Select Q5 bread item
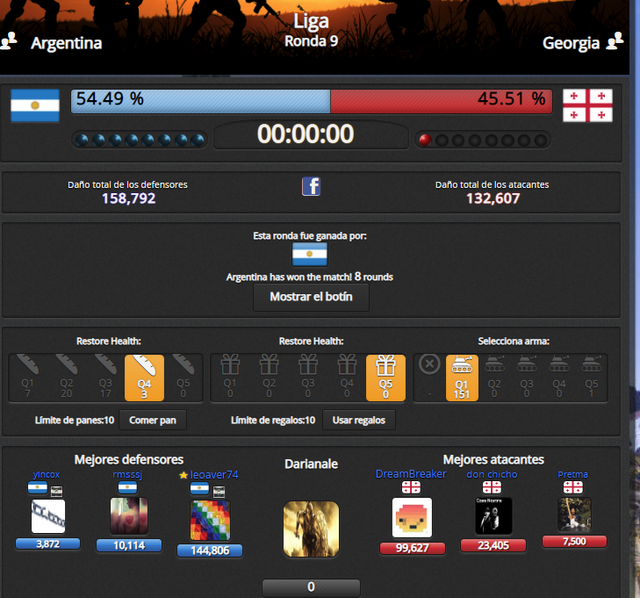 click(183, 377)
